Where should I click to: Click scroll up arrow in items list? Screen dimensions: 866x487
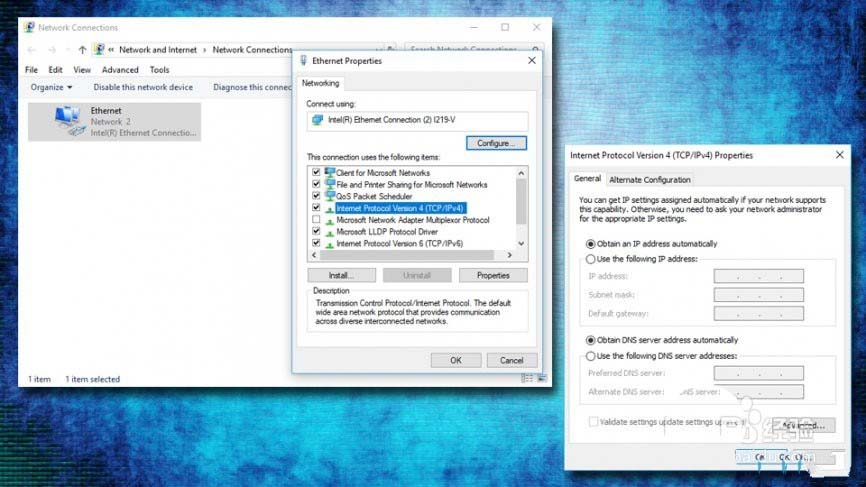pyautogui.click(x=521, y=173)
